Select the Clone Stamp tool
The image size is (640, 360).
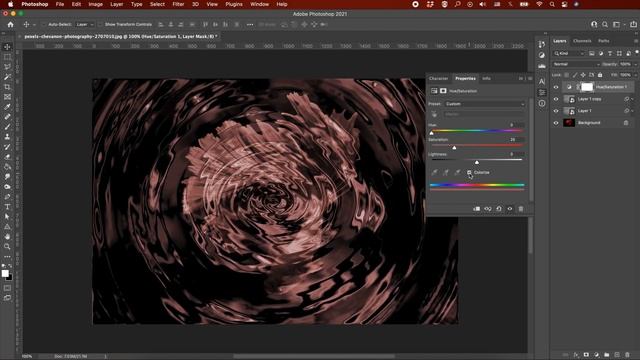(7, 137)
